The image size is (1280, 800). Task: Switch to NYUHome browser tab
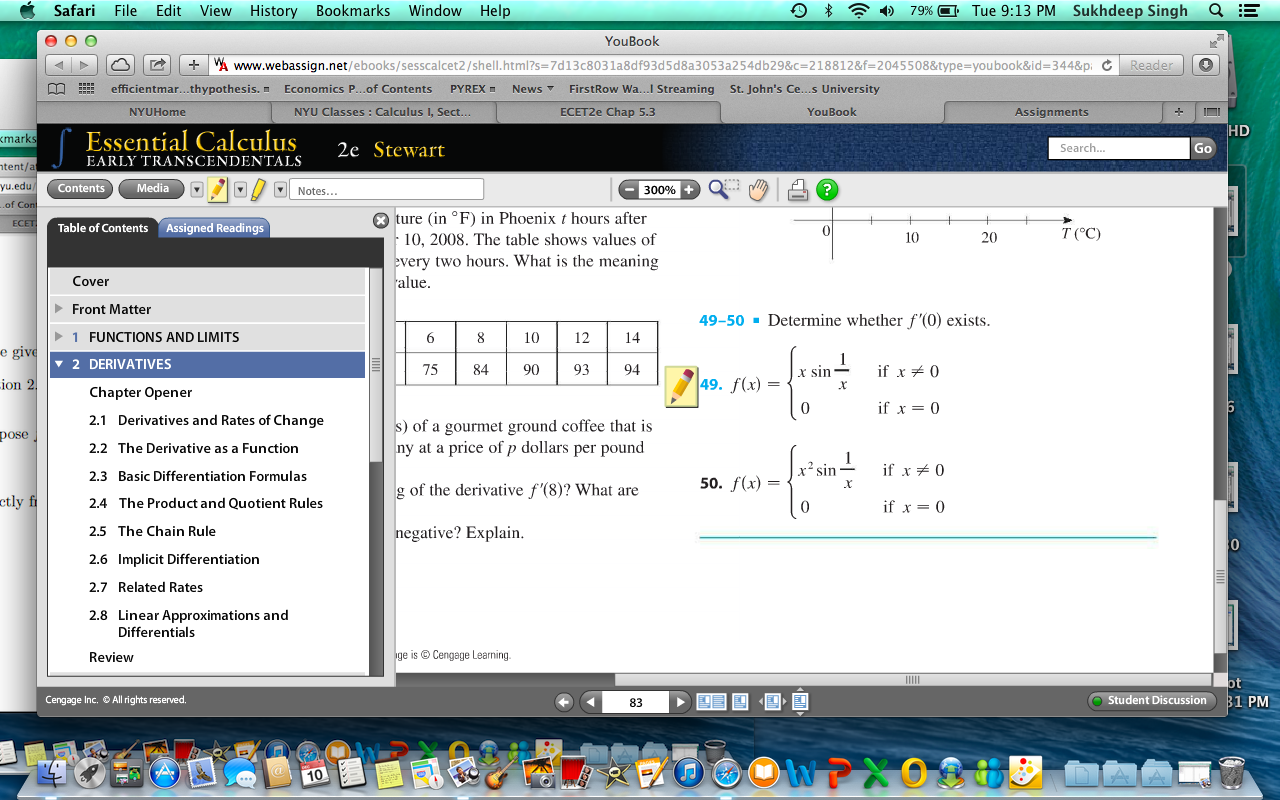pyautogui.click(x=158, y=112)
